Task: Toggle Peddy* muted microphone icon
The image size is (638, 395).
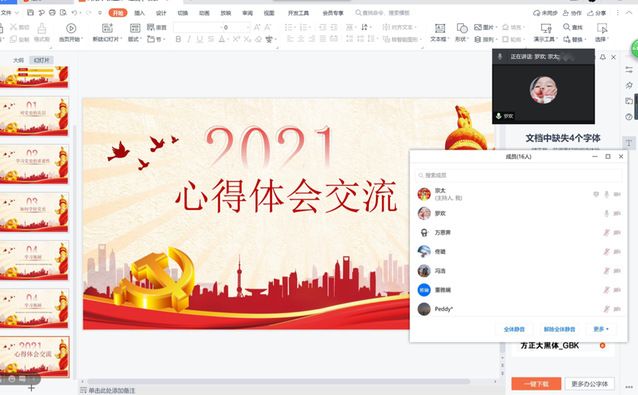Action: pos(606,309)
